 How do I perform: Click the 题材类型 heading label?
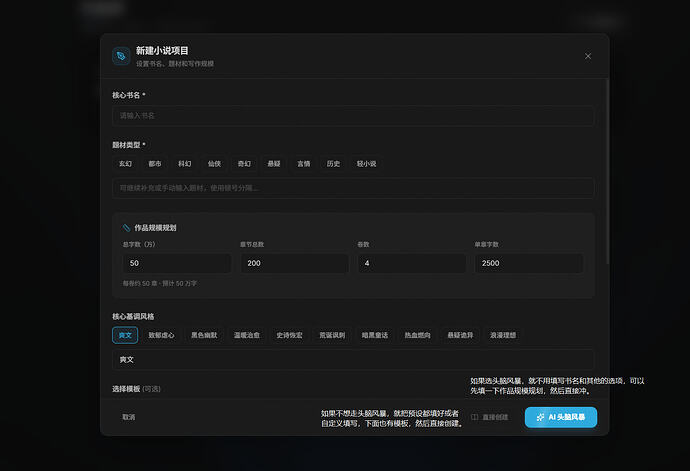click(x=126, y=145)
